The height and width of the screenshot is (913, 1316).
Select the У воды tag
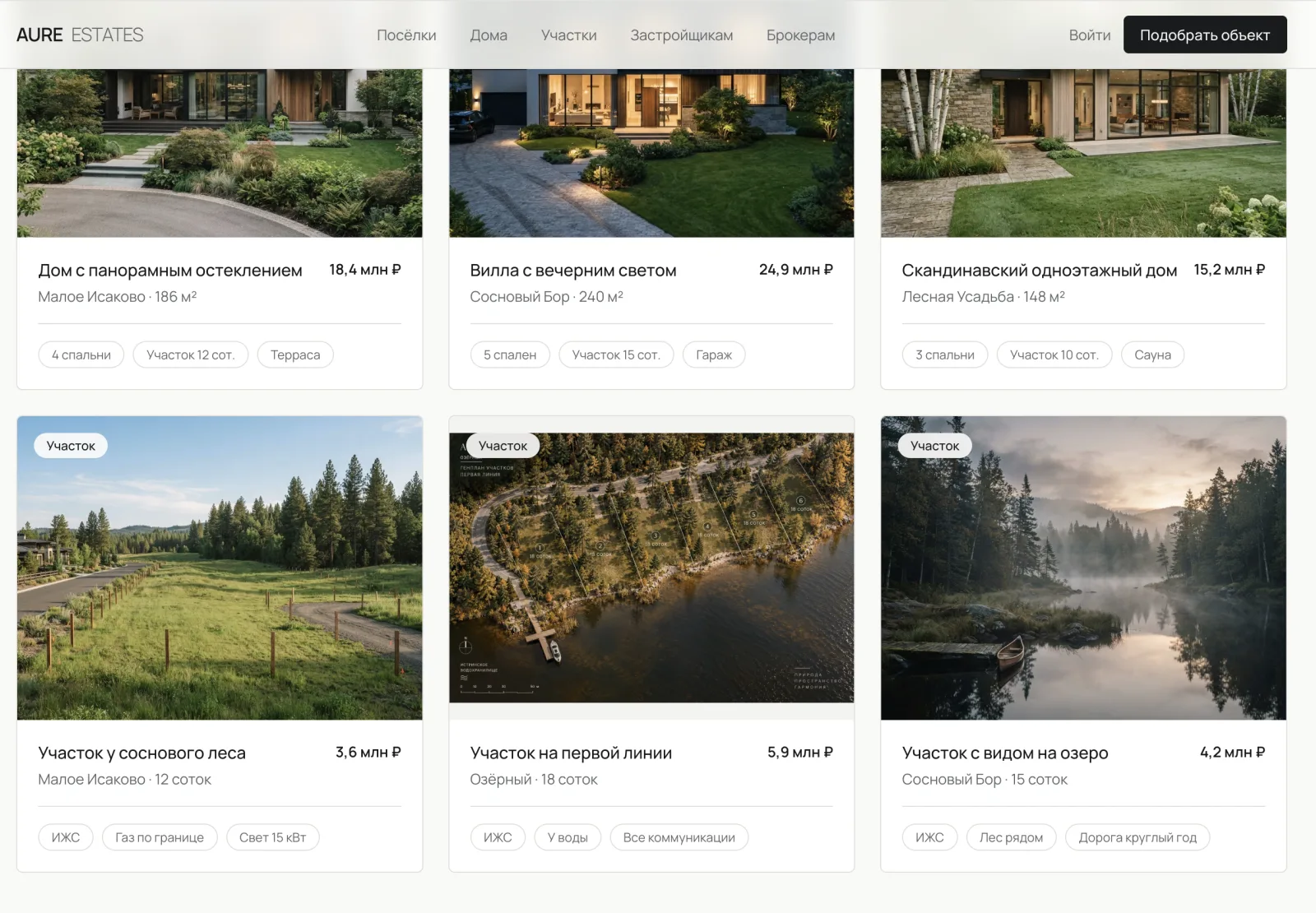point(568,837)
